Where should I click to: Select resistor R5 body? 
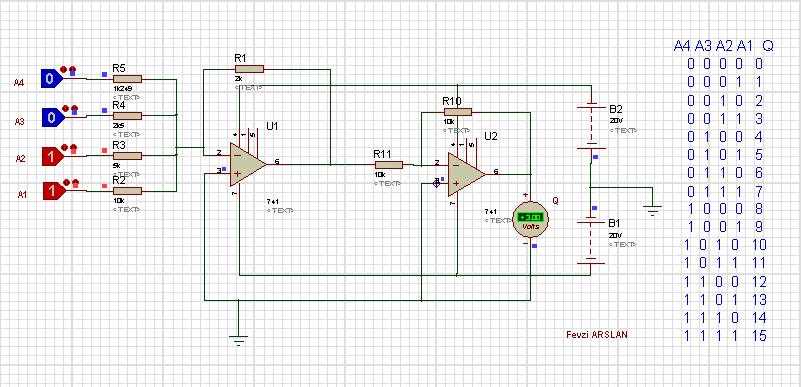coord(127,79)
